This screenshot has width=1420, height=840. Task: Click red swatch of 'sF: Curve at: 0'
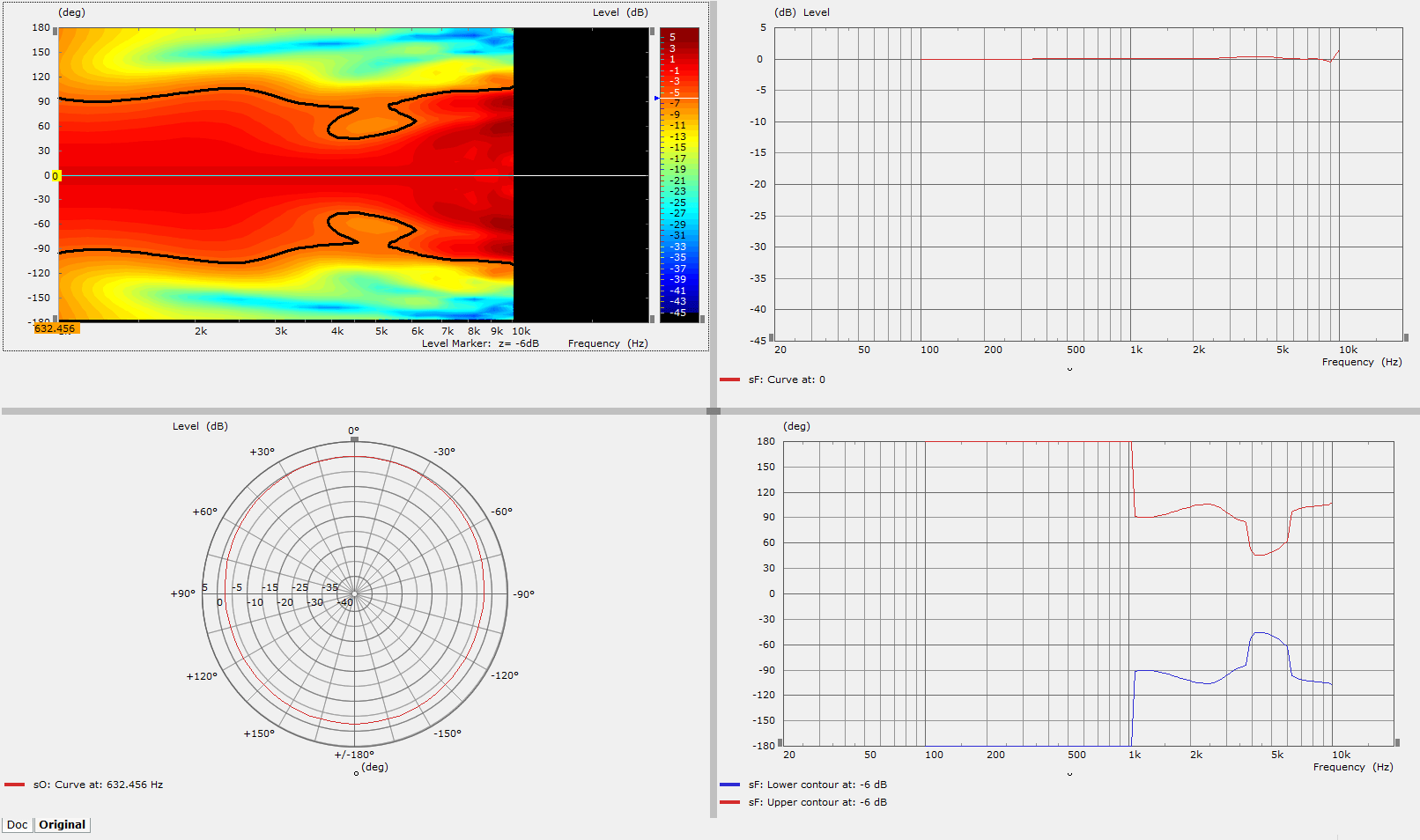point(729,379)
